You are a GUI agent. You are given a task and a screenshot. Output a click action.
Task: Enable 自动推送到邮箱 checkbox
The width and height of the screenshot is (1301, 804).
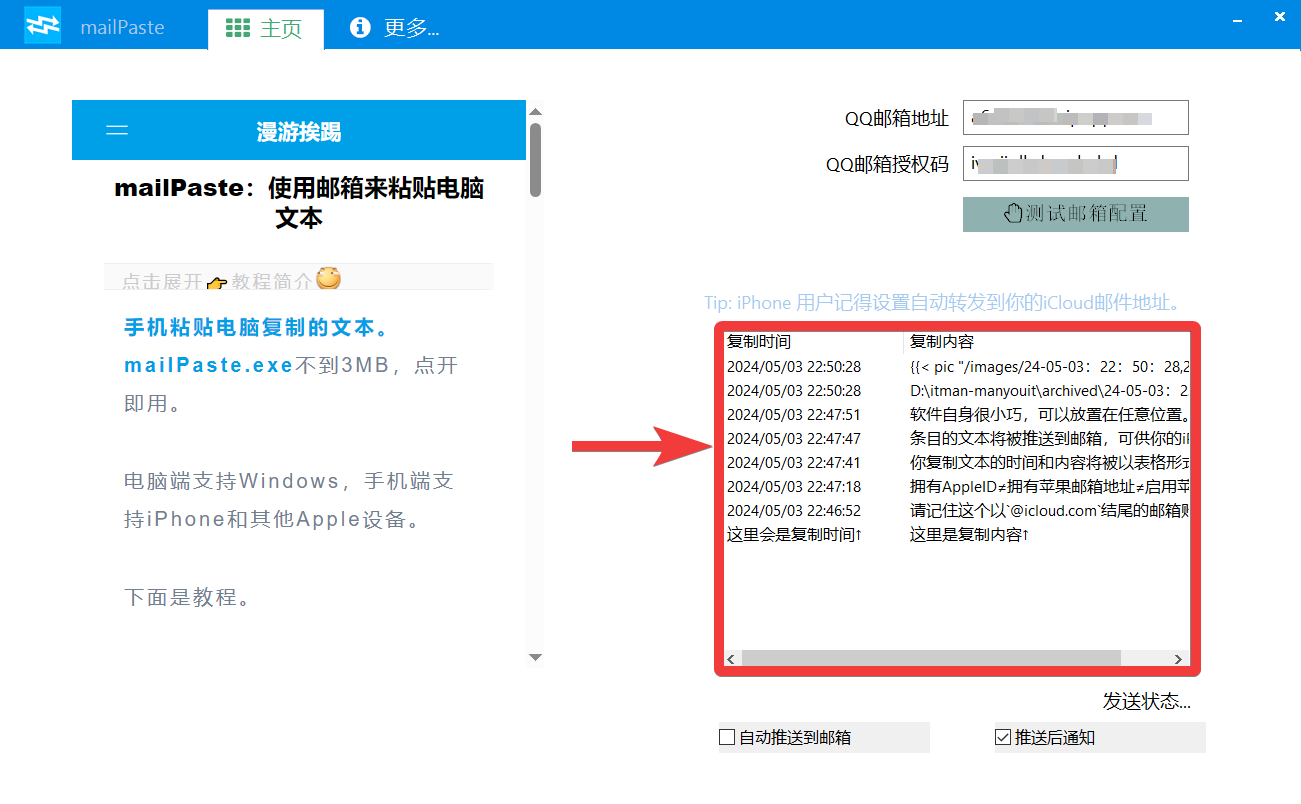pos(727,738)
